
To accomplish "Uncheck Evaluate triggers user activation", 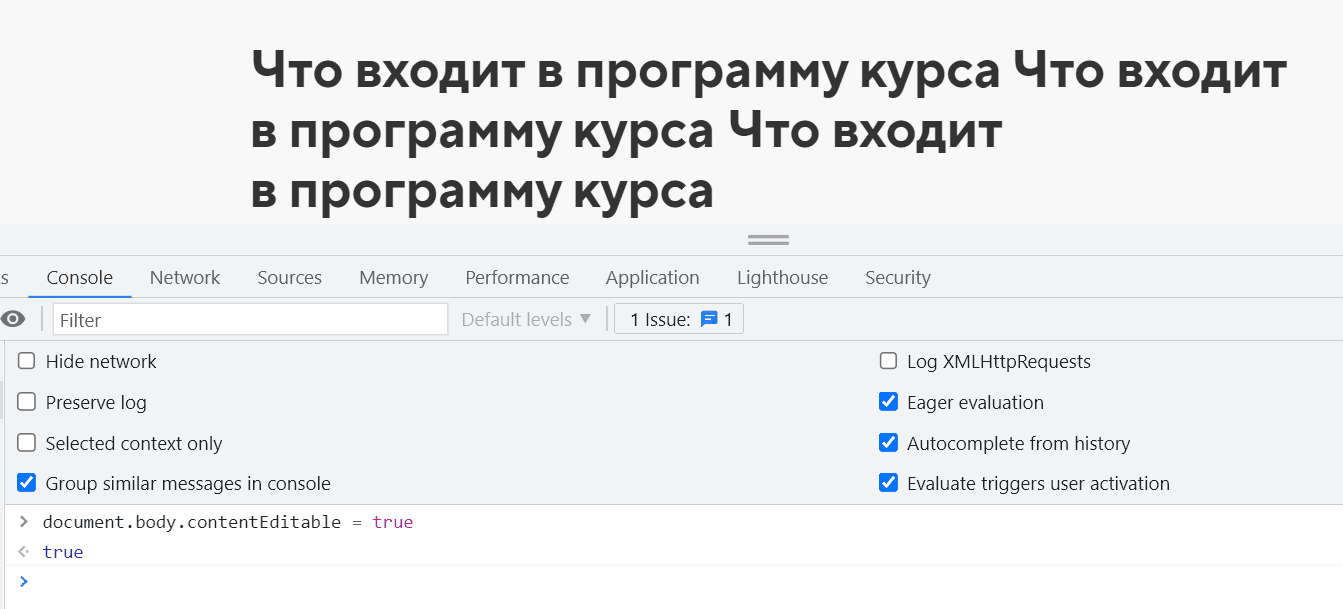I will [888, 483].
